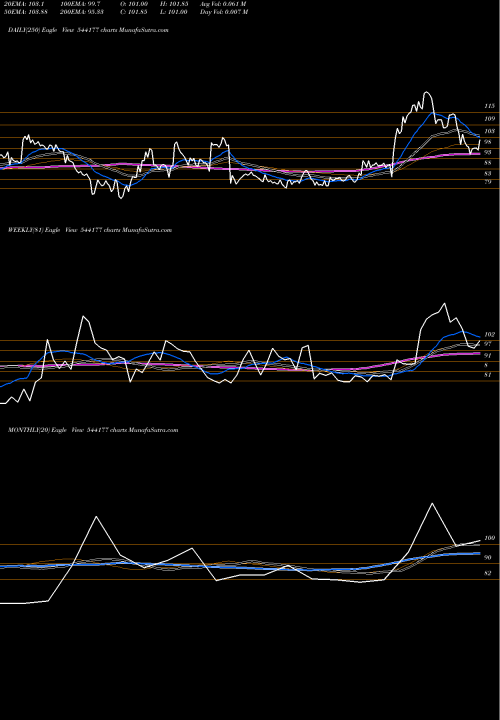Click the DAILY(250) chart title
Image resolution: width=500 pixels, height=720 pixels.
click(x=88, y=30)
